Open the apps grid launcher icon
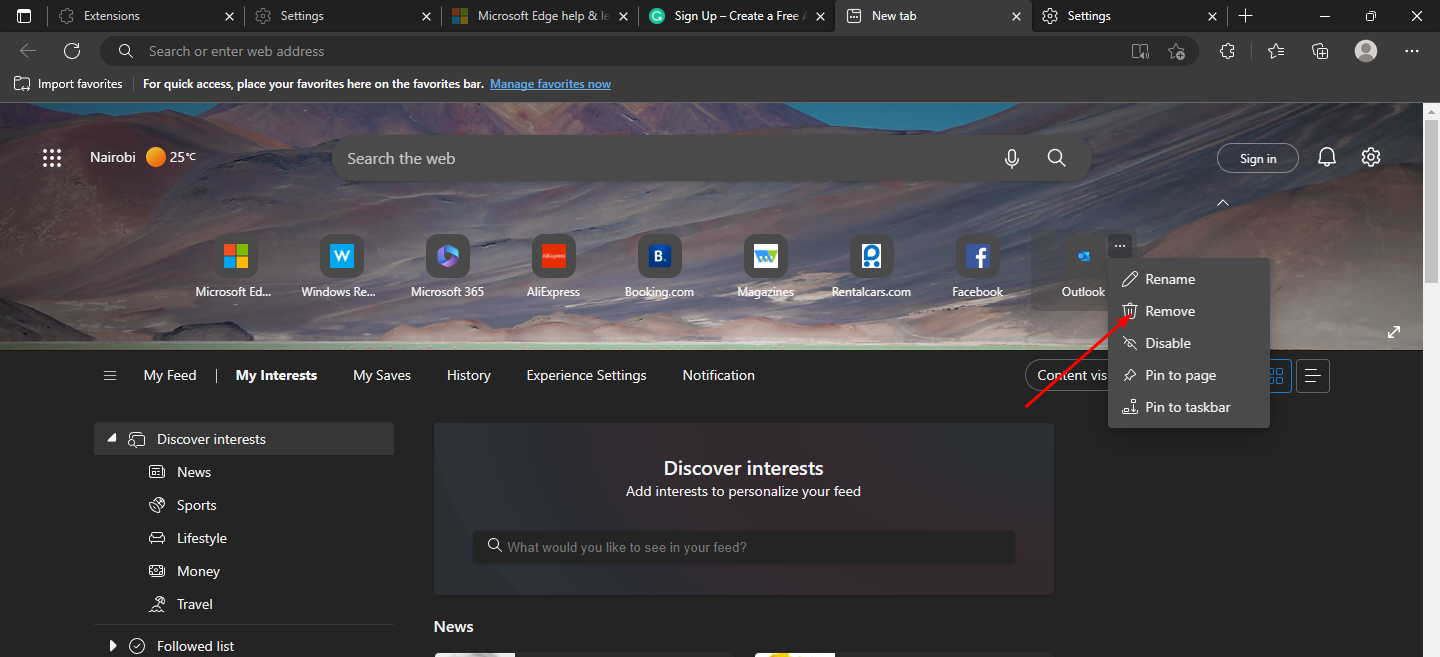The height and width of the screenshot is (657, 1440). tap(52, 157)
